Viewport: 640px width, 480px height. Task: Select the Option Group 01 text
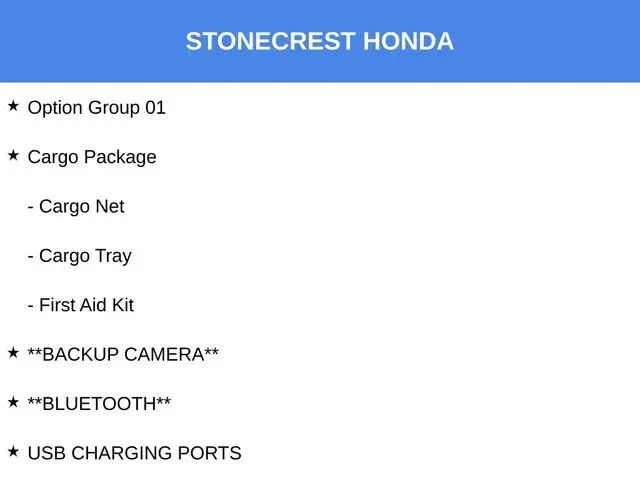[x=96, y=108]
